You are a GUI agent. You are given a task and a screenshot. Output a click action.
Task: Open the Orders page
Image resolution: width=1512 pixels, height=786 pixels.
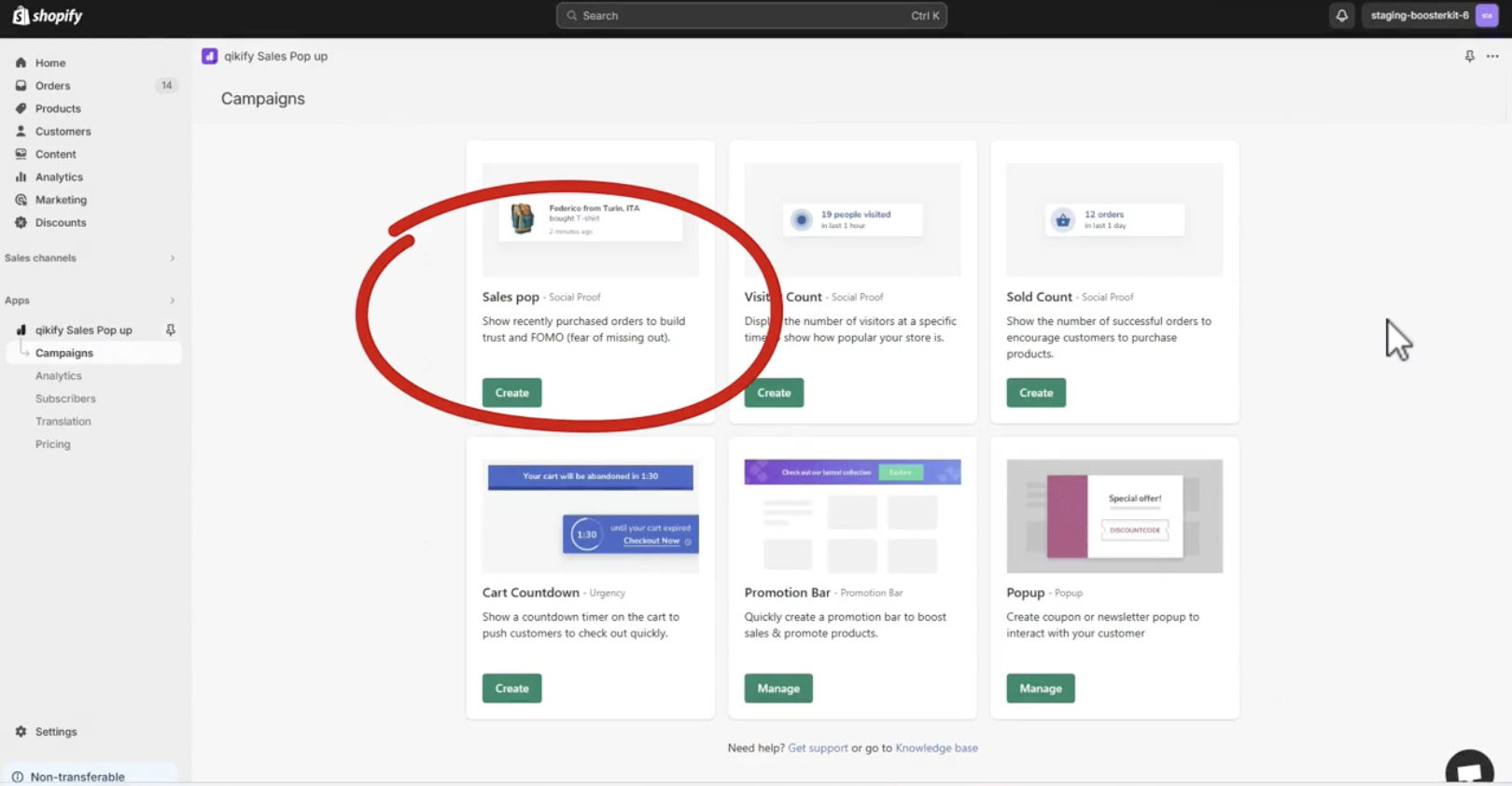click(x=52, y=86)
